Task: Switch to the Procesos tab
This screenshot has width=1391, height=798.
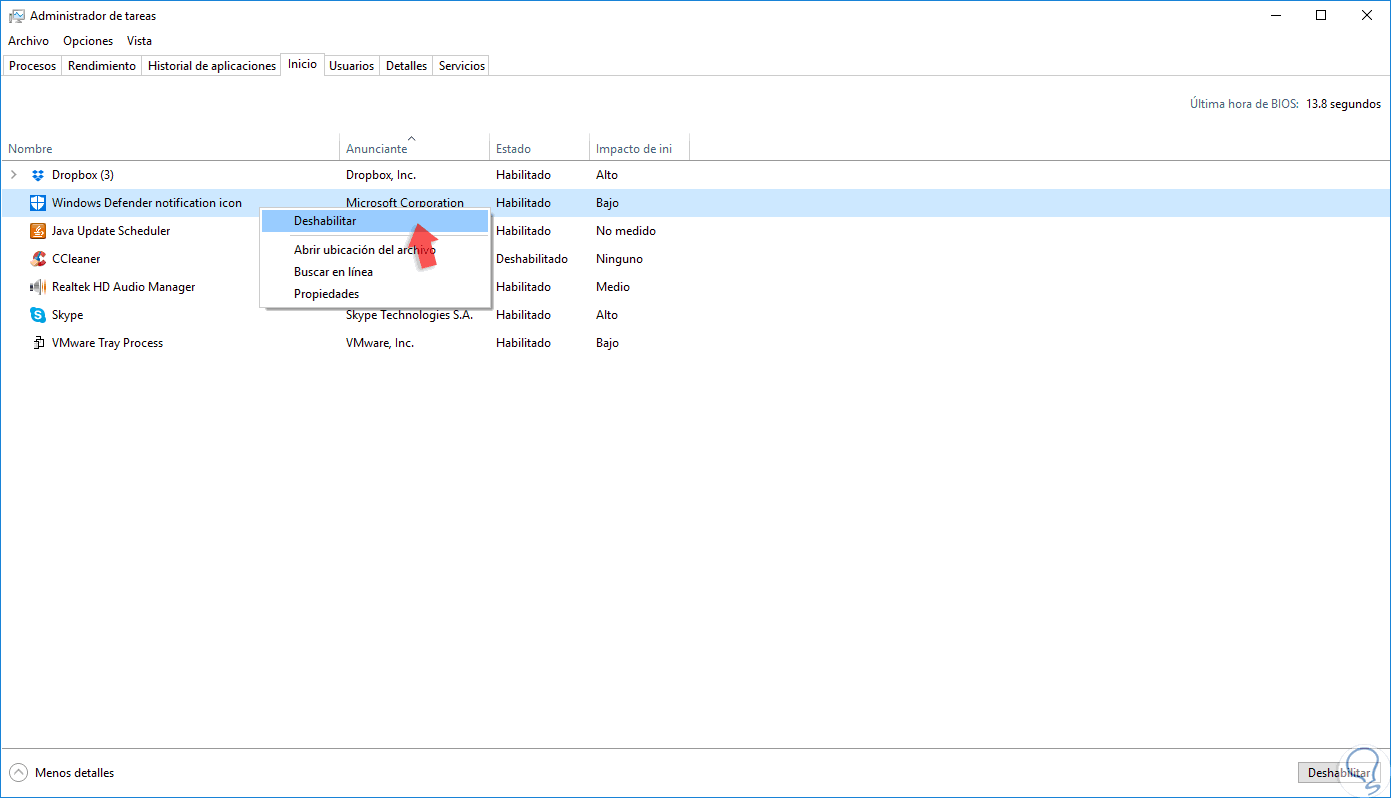Action: pos(31,65)
